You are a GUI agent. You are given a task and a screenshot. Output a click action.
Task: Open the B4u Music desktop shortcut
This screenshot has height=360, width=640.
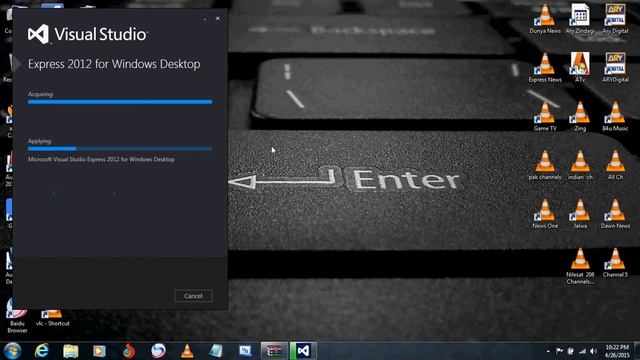[x=615, y=117]
